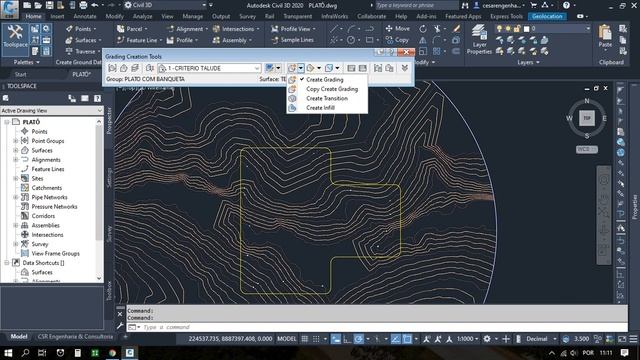
Task: Open annotation scale 1:1000 dropdown
Action: (x=468, y=339)
